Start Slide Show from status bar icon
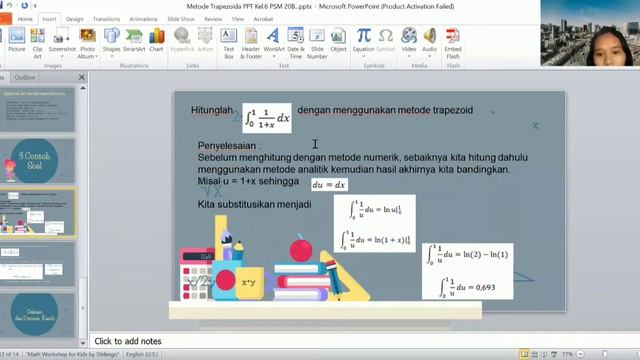640x360 pixels. pos(554,354)
